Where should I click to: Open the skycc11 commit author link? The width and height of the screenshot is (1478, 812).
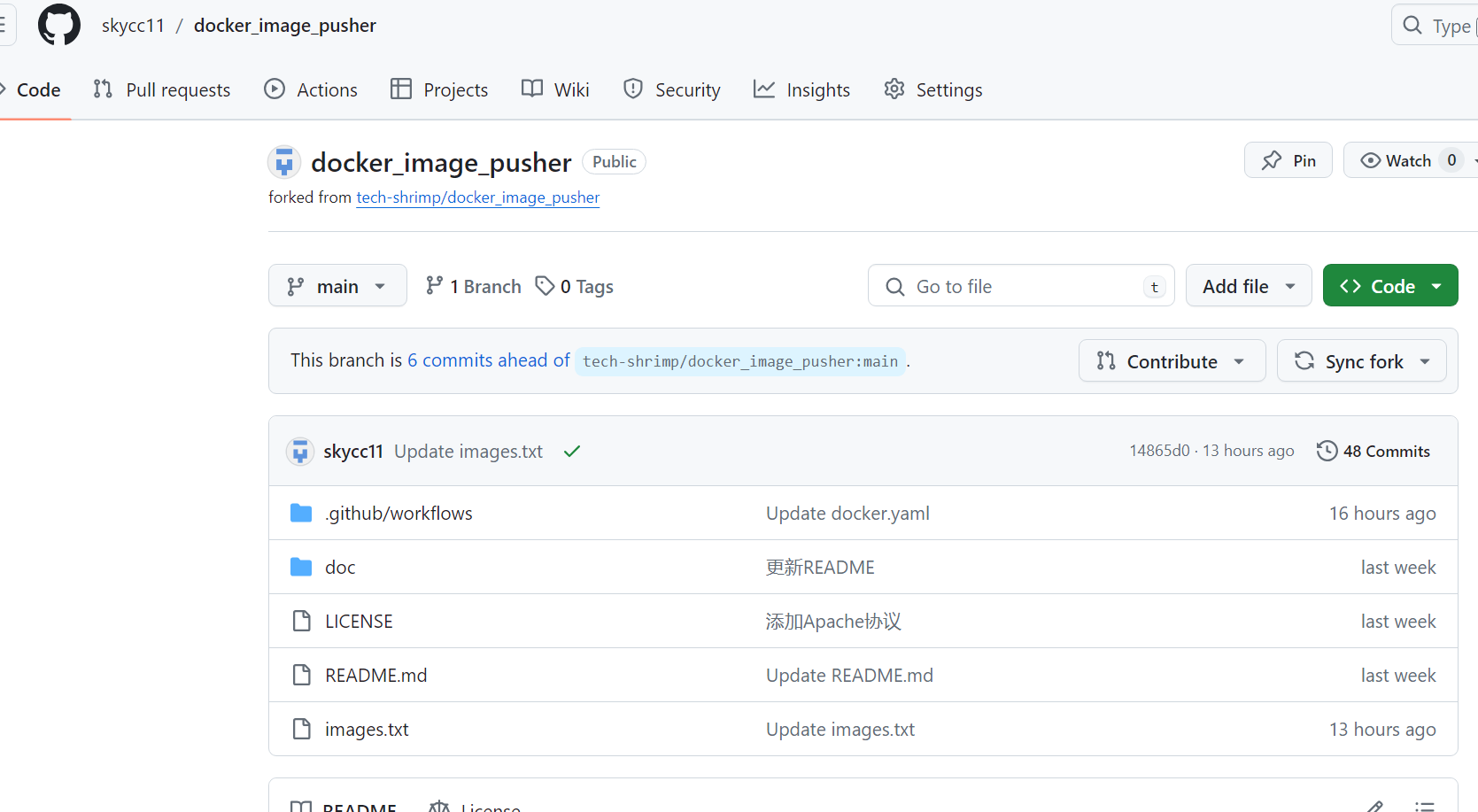(x=353, y=452)
